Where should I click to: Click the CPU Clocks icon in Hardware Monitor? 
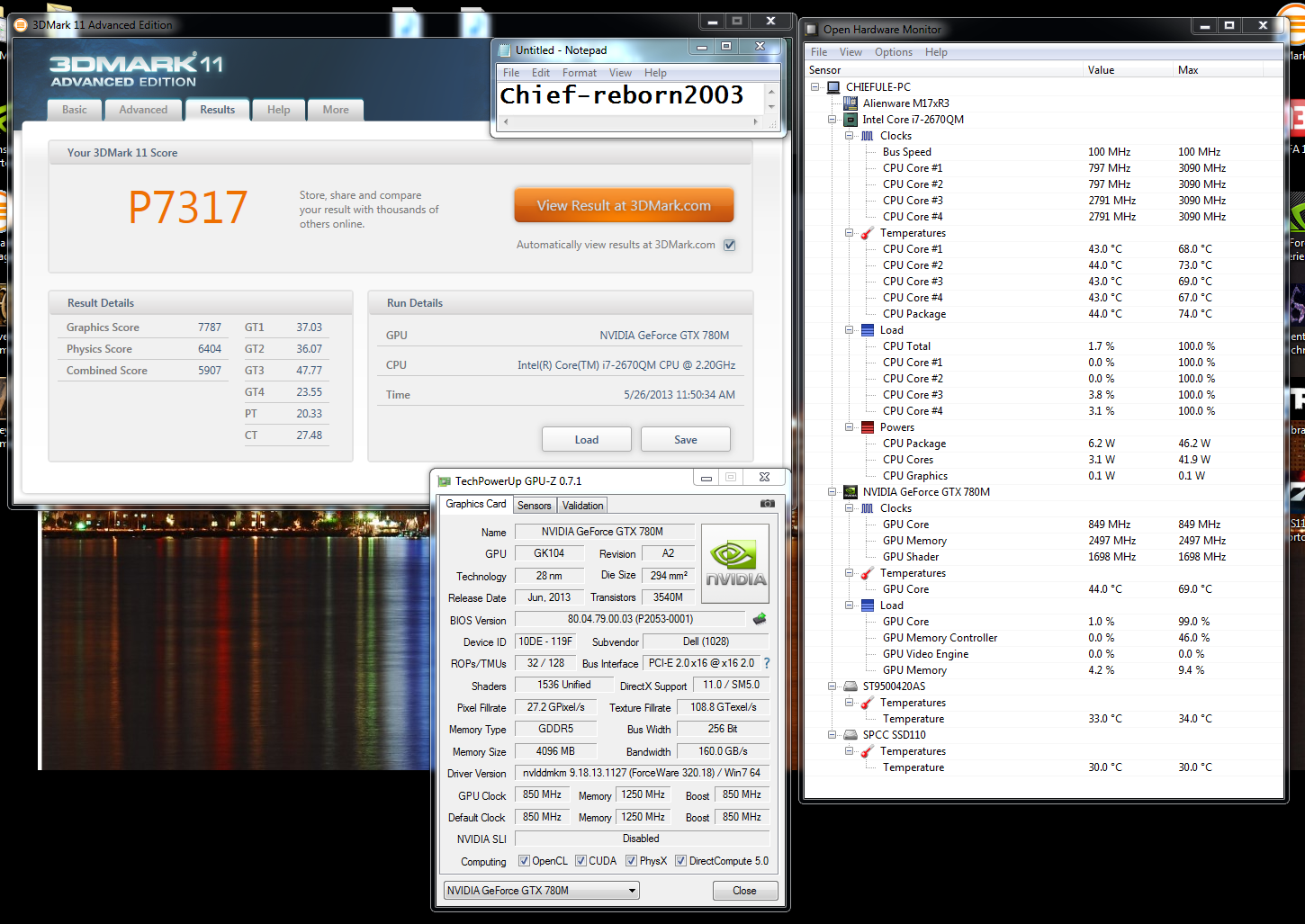[868, 136]
